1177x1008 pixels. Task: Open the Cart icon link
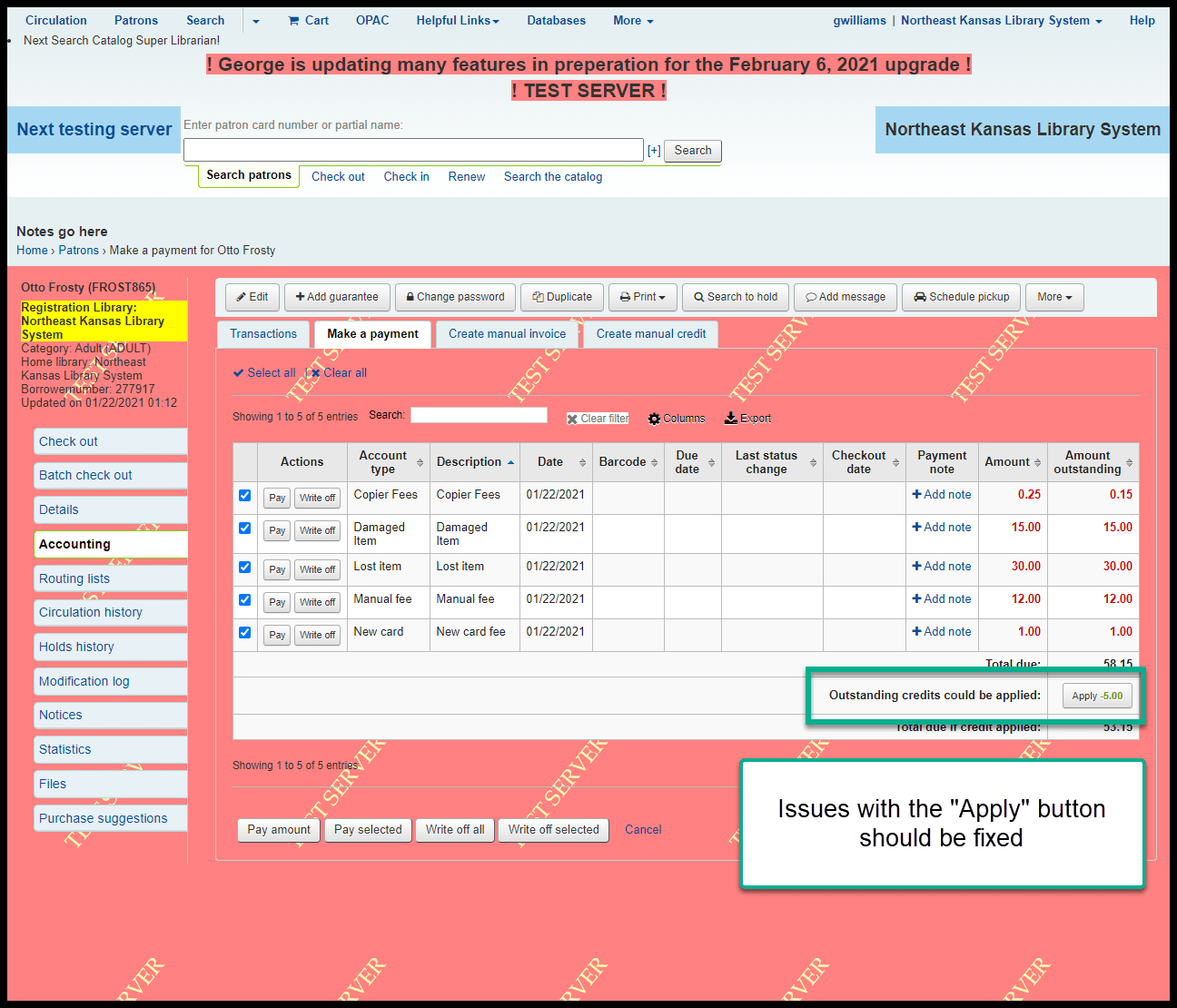[308, 20]
